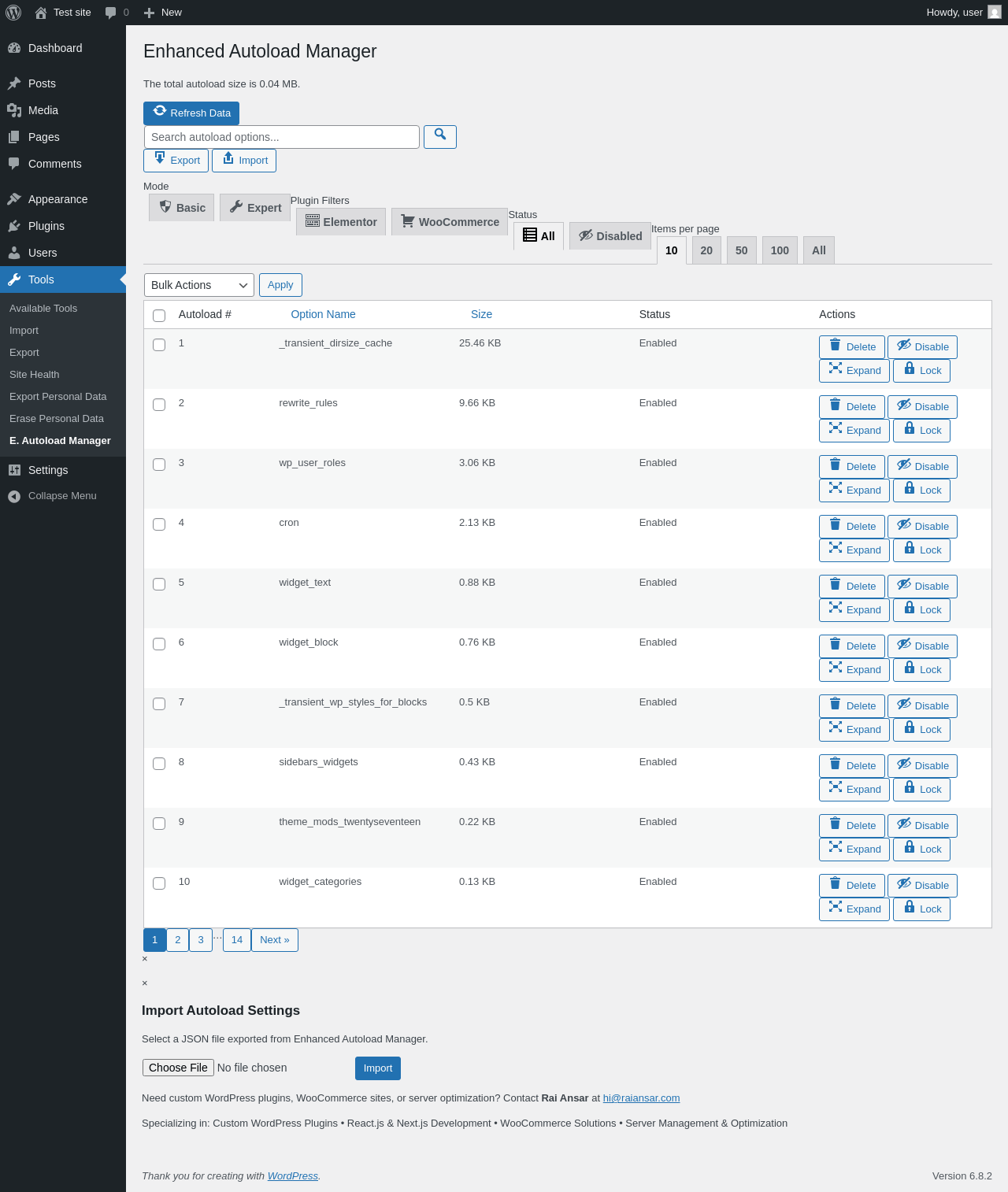Click Choose File for JSON import
The width and height of the screenshot is (1008, 1192).
tap(178, 1068)
